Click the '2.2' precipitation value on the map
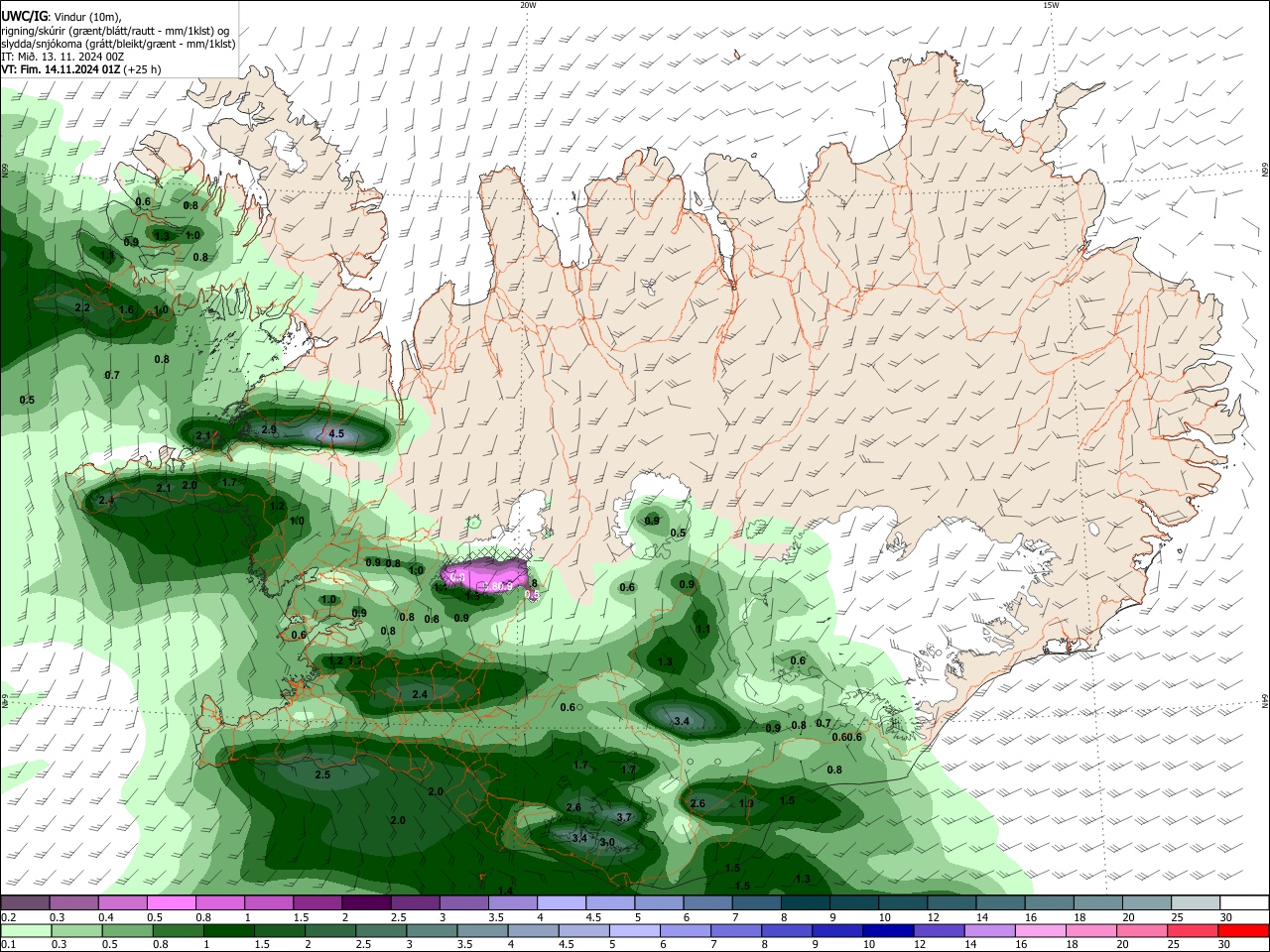The height and width of the screenshot is (952, 1270). (x=82, y=307)
